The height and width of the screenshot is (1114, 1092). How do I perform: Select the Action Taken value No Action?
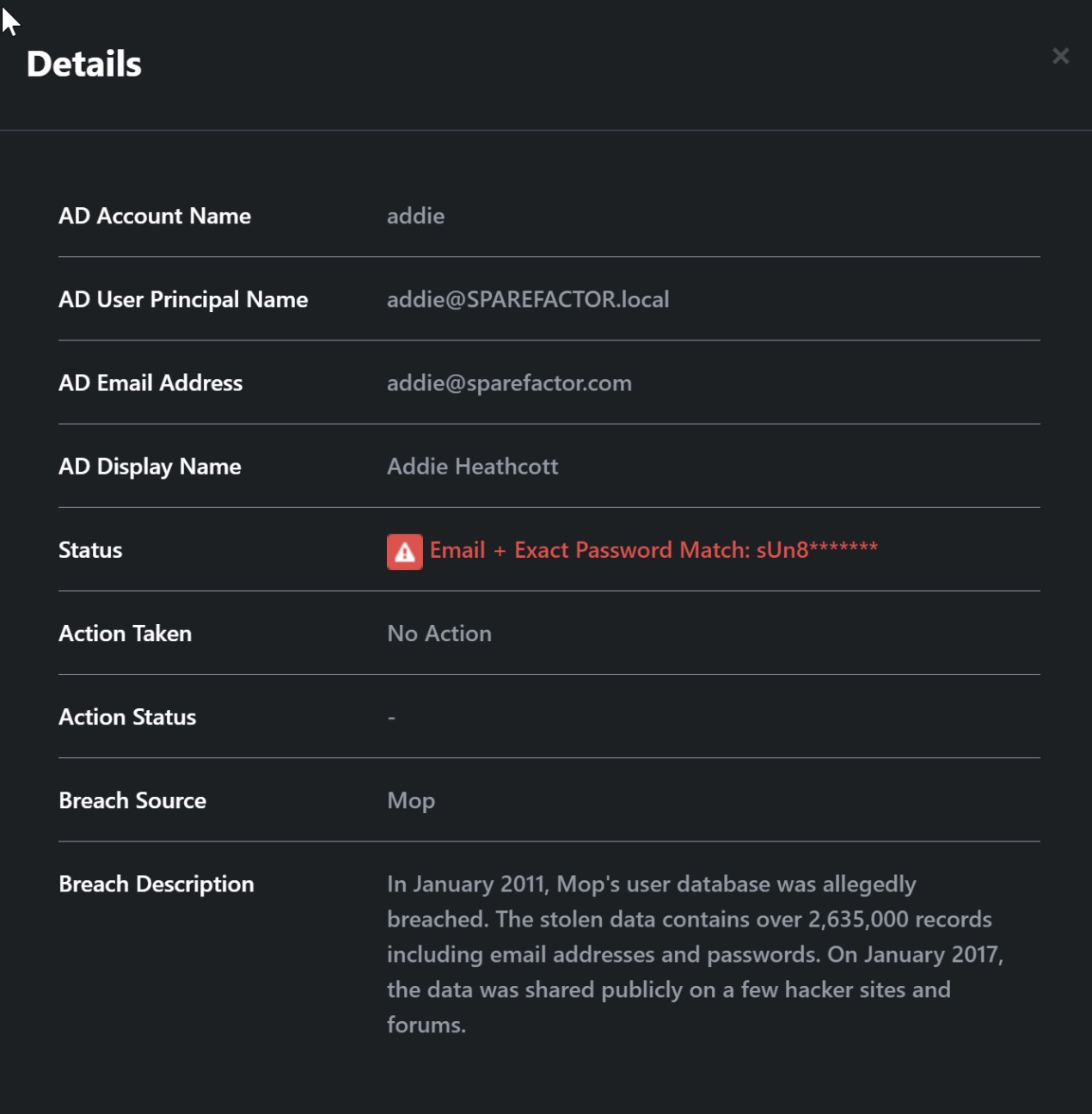[x=439, y=634]
